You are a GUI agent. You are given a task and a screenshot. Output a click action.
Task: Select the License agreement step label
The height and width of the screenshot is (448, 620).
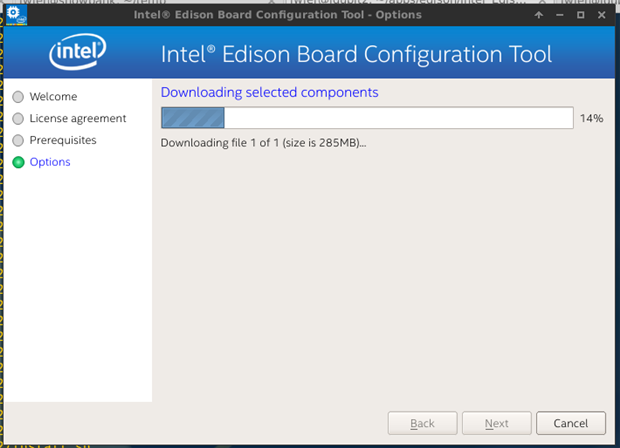point(78,119)
